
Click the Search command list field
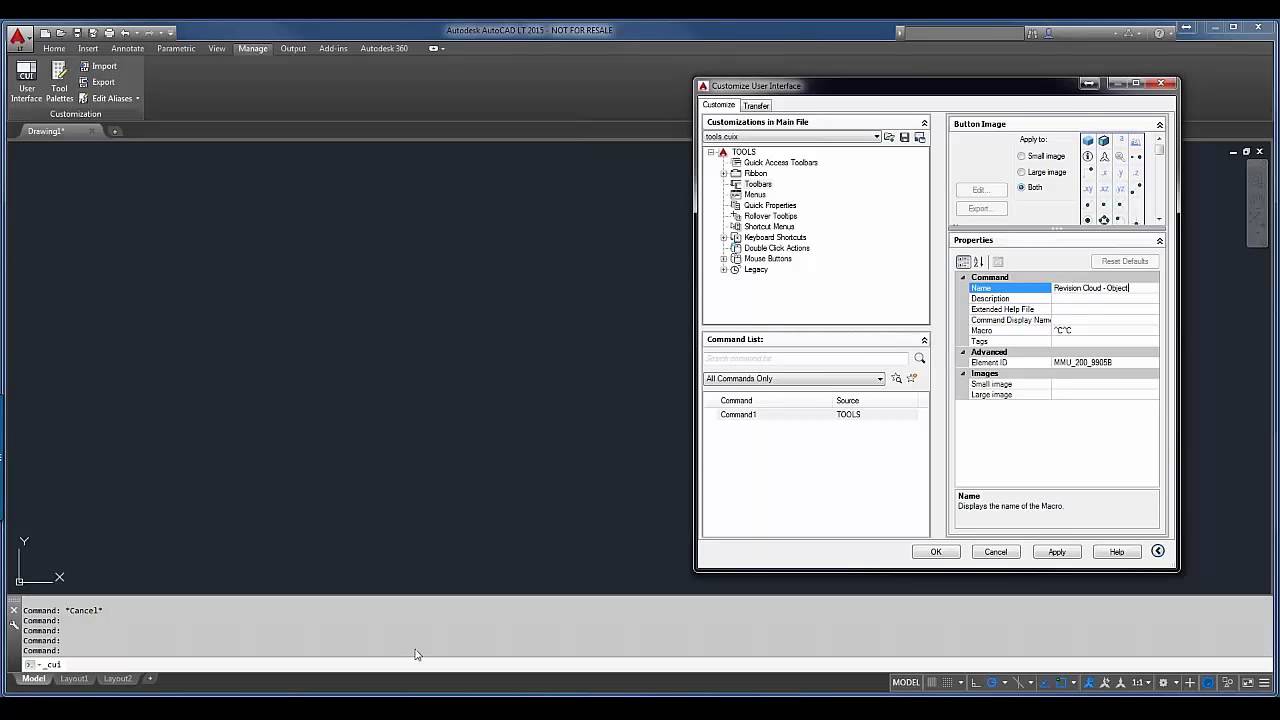[x=806, y=358]
